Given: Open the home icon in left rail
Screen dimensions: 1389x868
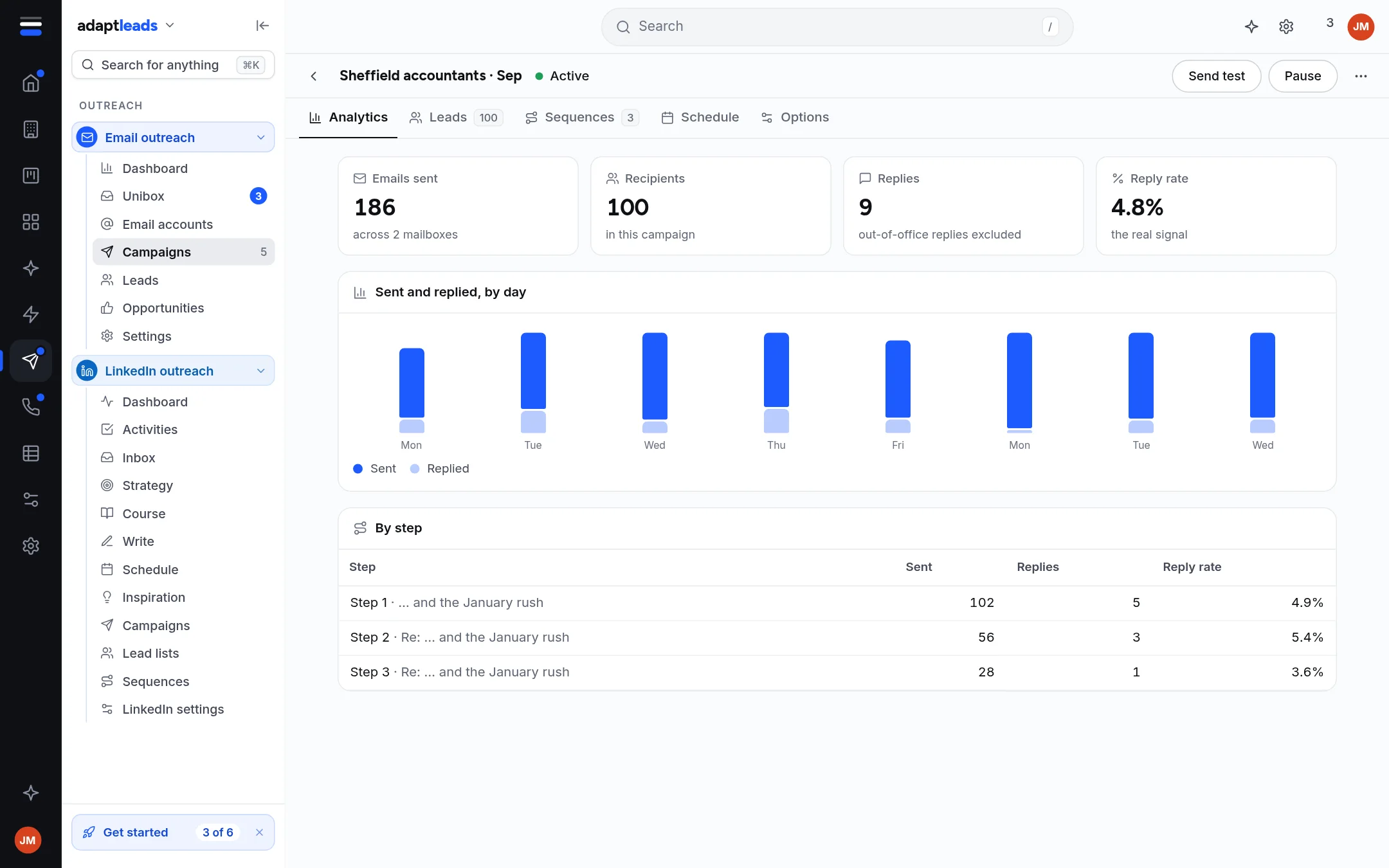Looking at the screenshot, I should 31,83.
